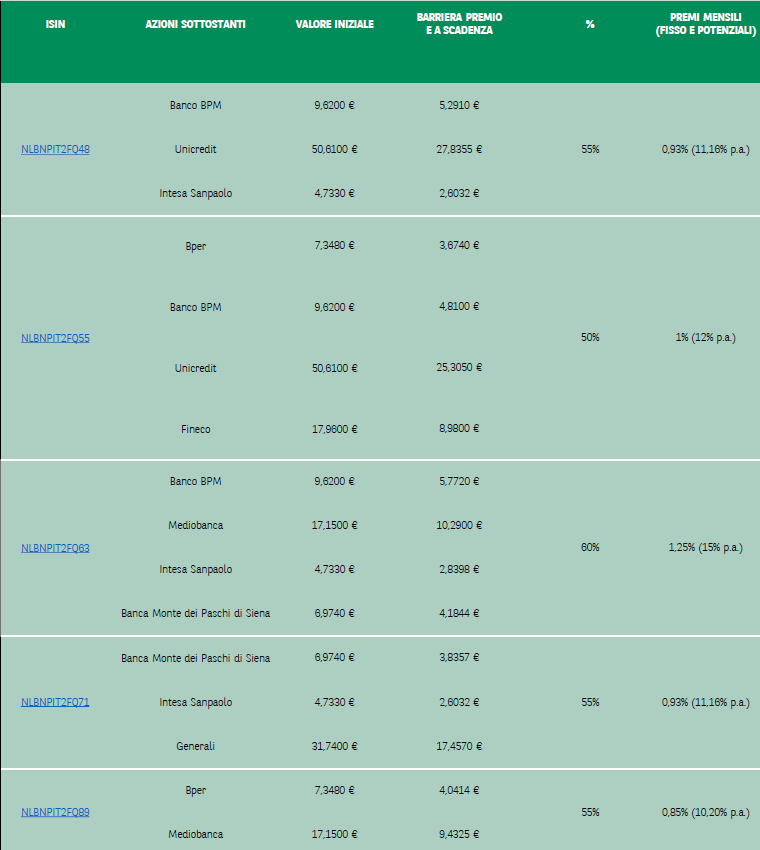Click the Fineco underlying name
760x850 pixels.
[195, 429]
